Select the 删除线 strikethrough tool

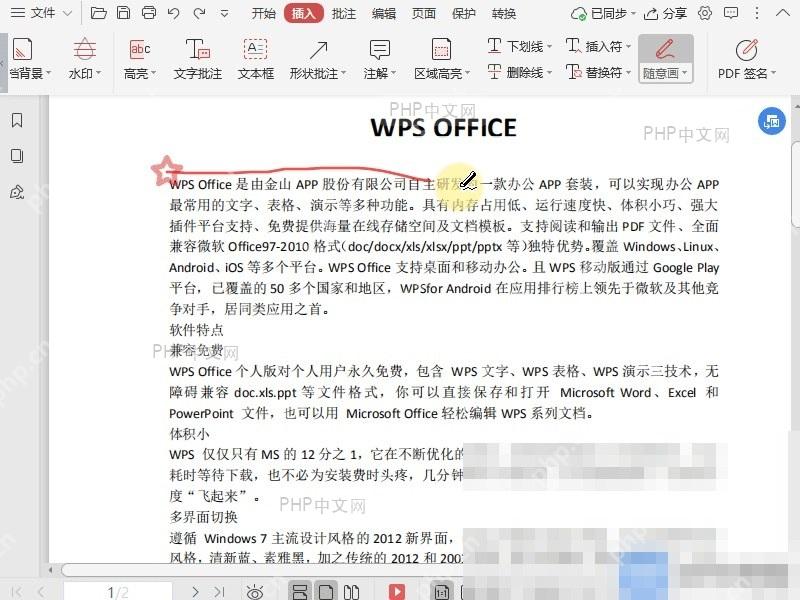pyautogui.click(x=515, y=72)
